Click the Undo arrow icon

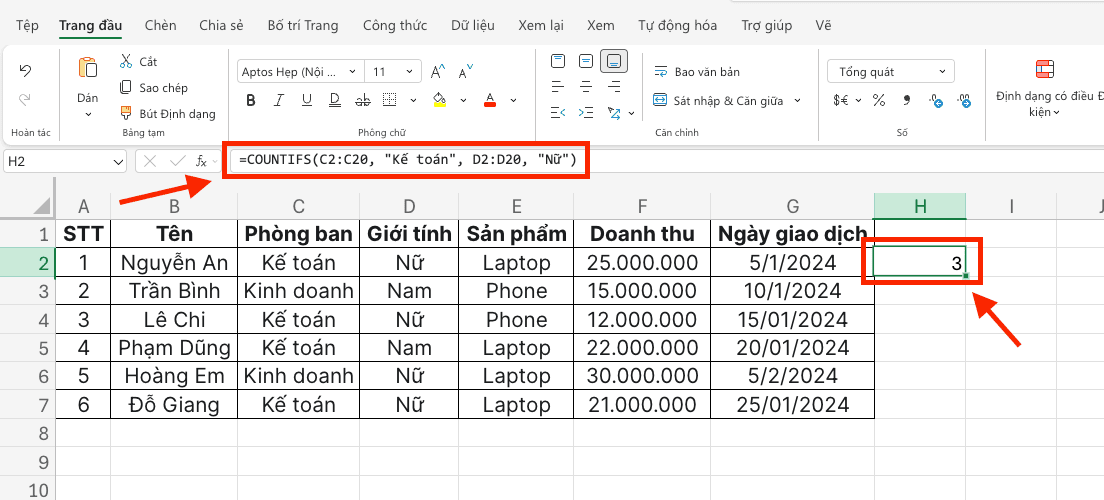25,70
